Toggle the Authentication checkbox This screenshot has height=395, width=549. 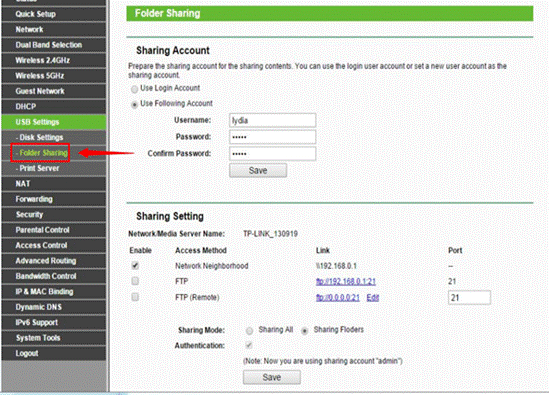[x=249, y=346]
